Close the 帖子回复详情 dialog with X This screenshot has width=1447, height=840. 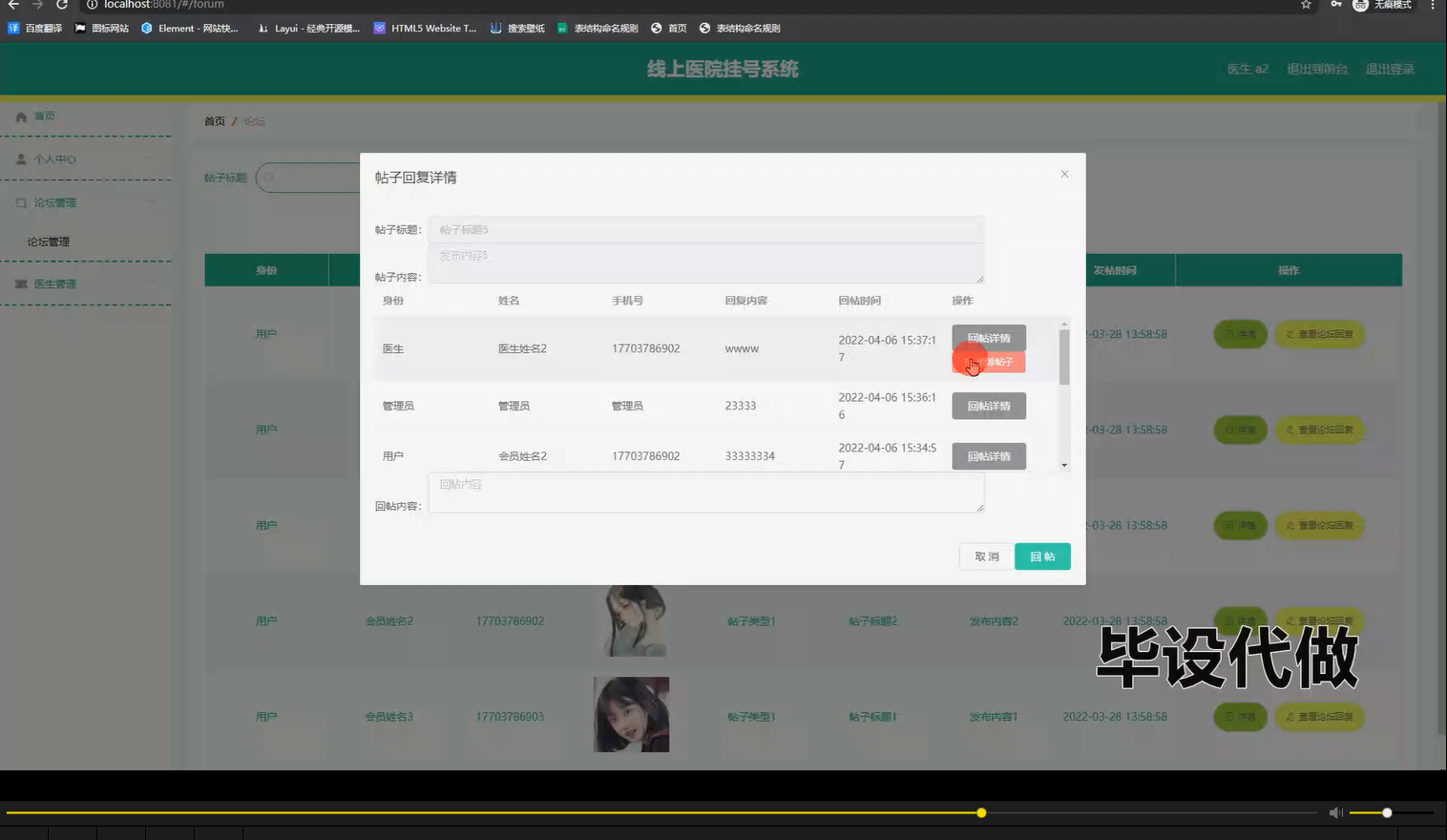pos(1064,174)
